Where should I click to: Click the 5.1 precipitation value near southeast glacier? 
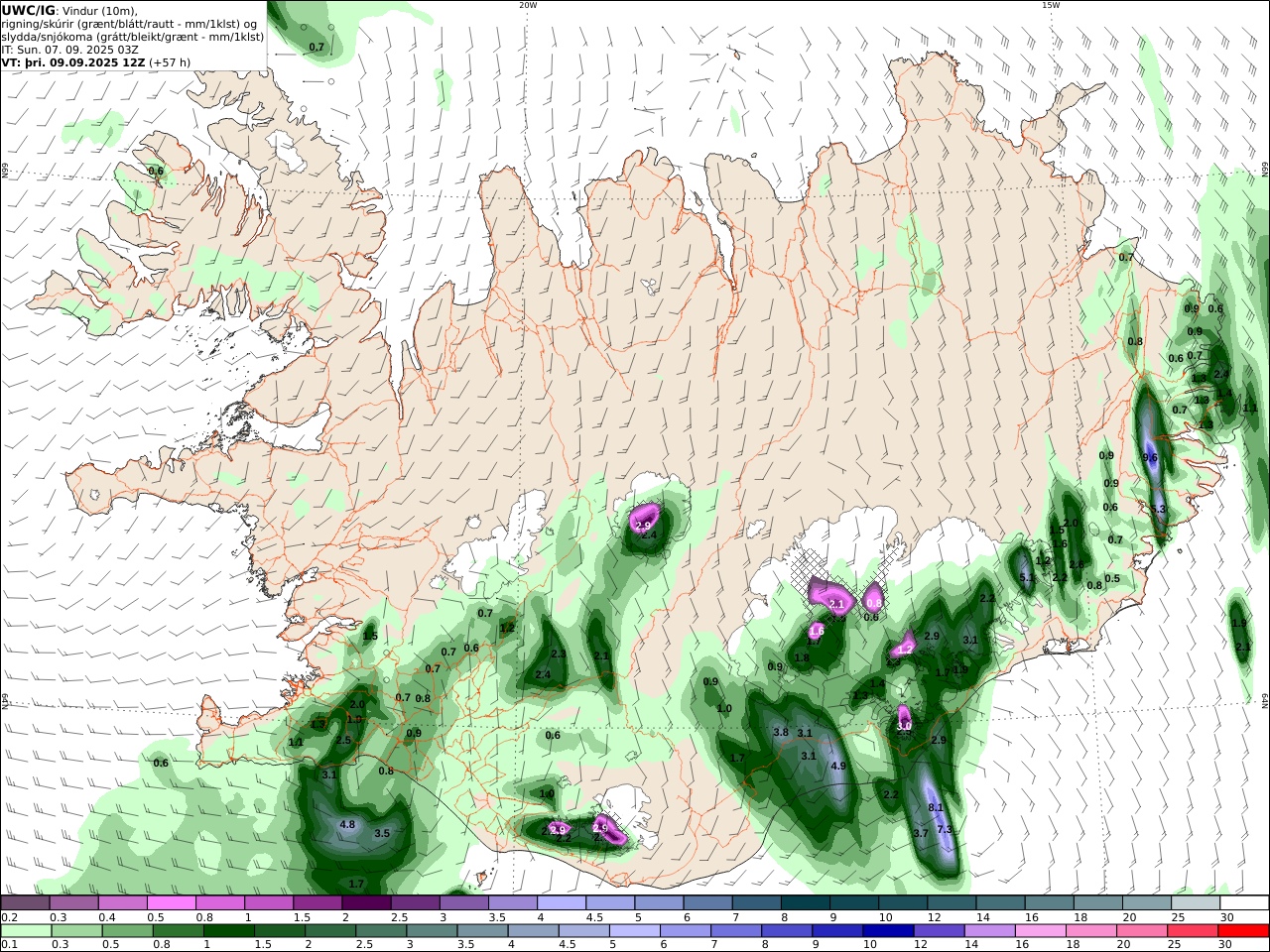[1028, 577]
